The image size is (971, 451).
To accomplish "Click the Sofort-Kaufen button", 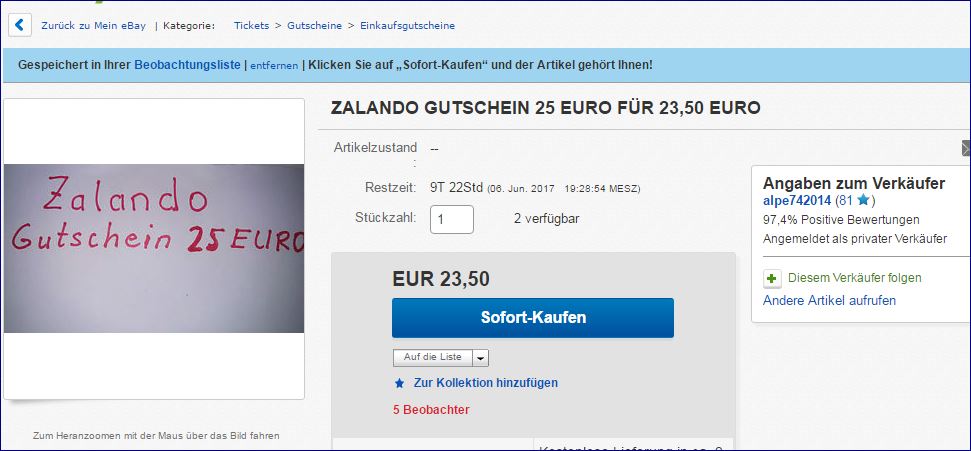I will pos(533,318).
